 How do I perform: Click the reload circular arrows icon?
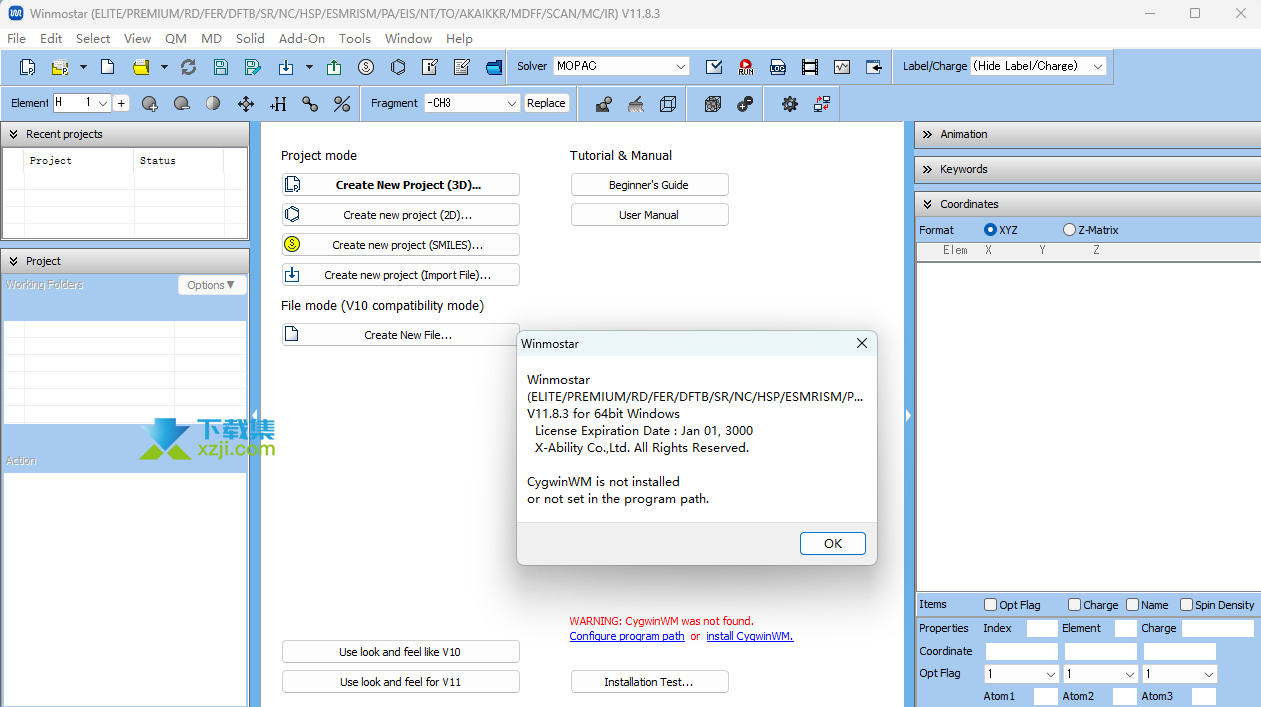point(188,67)
